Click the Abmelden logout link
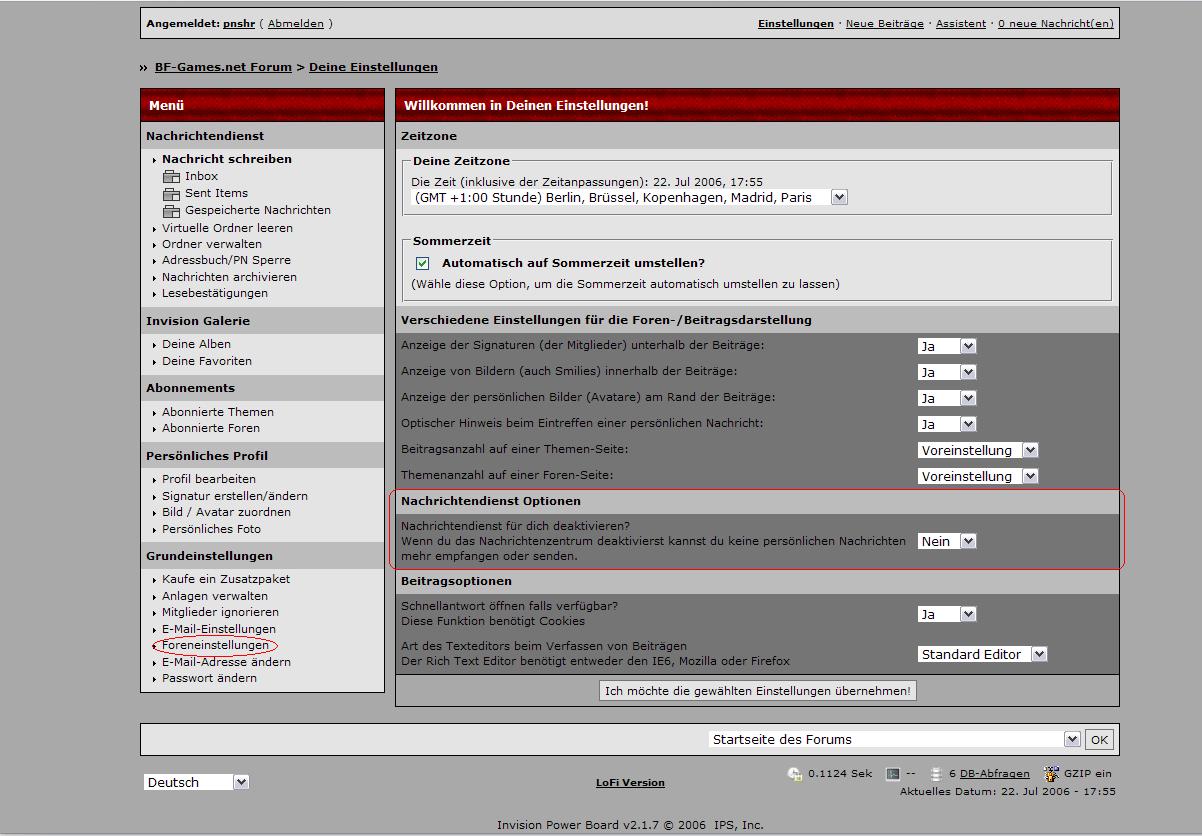Screen dimensions: 1202x836 point(296,23)
